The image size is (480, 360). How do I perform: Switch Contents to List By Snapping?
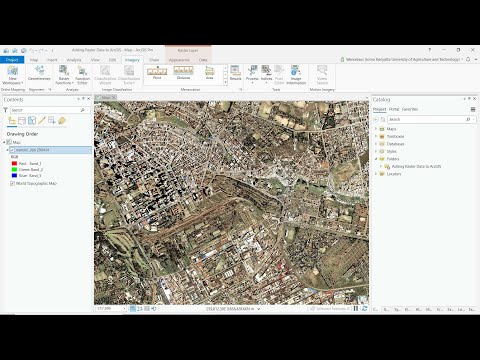point(52,121)
